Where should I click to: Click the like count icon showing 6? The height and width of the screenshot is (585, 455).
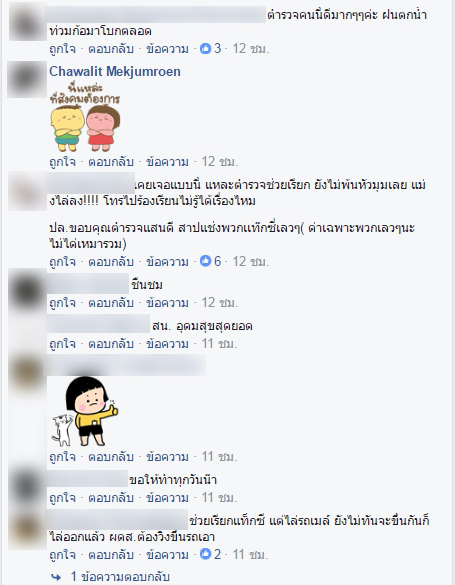205,261
